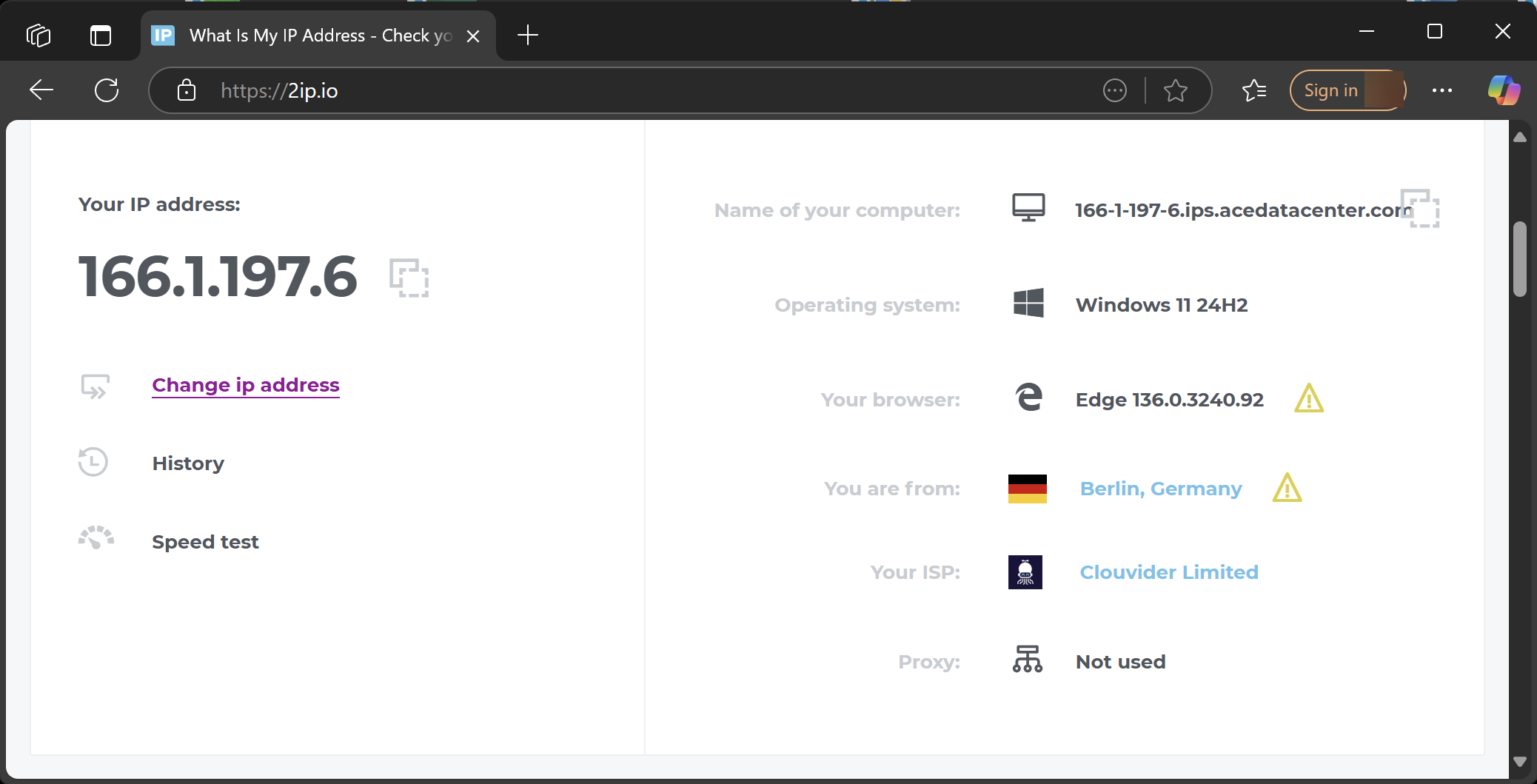Click the change IP arrow icon
Screen dimensions: 1537x784
(95, 386)
